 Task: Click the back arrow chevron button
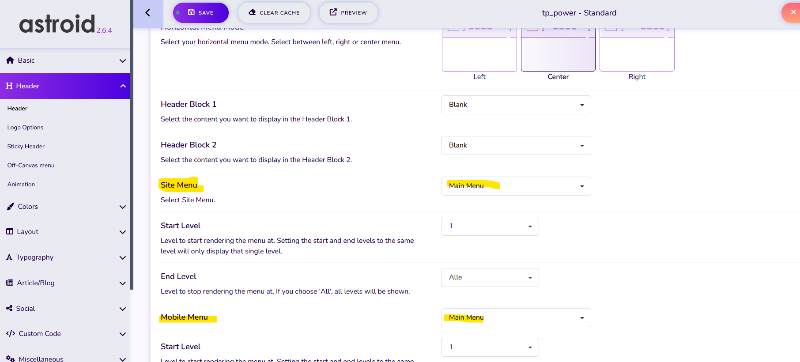147,13
